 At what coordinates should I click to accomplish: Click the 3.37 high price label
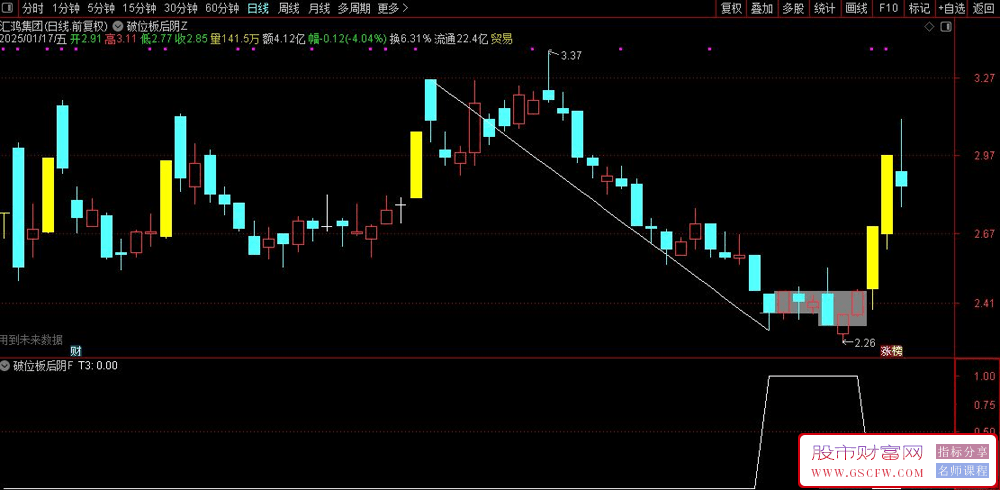570,56
